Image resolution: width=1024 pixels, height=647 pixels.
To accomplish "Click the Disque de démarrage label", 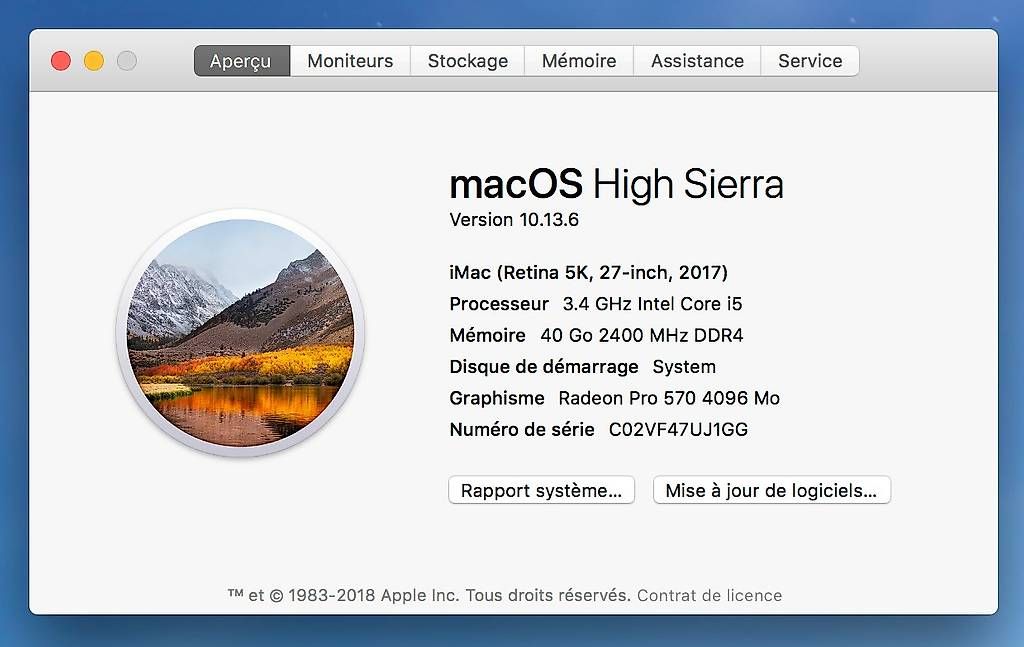I will point(544,367).
